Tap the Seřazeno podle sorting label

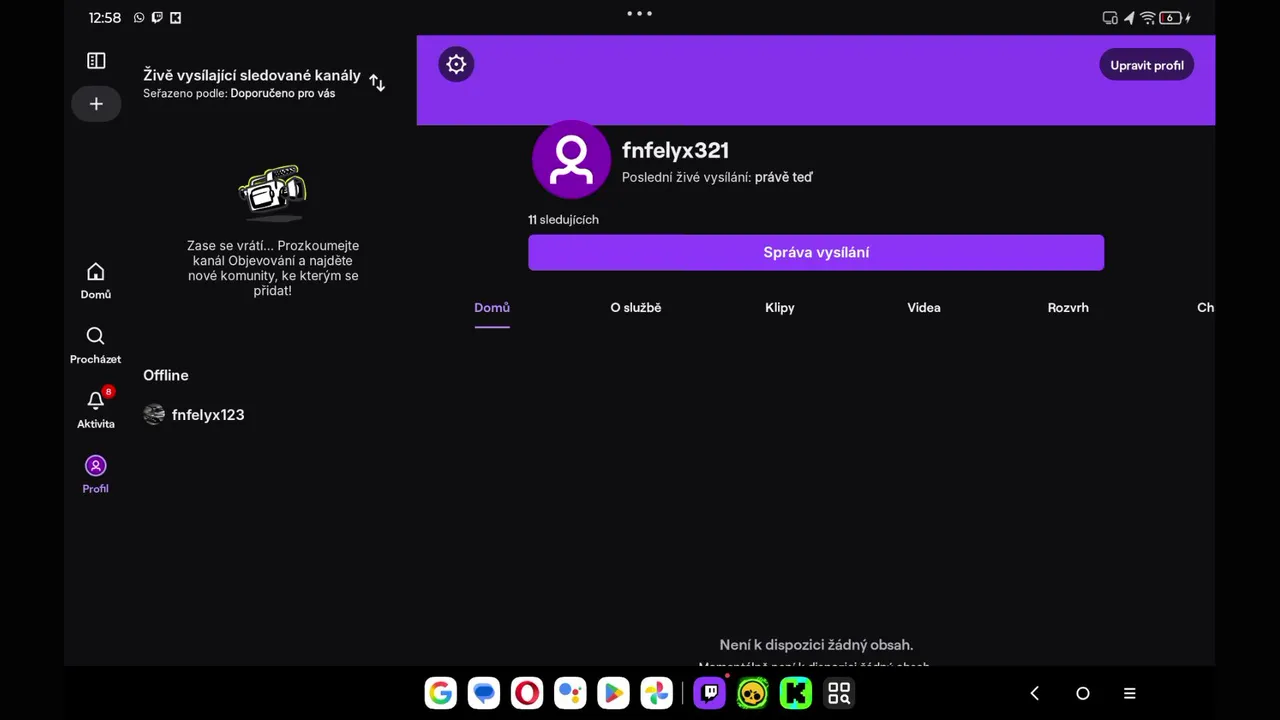tap(239, 93)
